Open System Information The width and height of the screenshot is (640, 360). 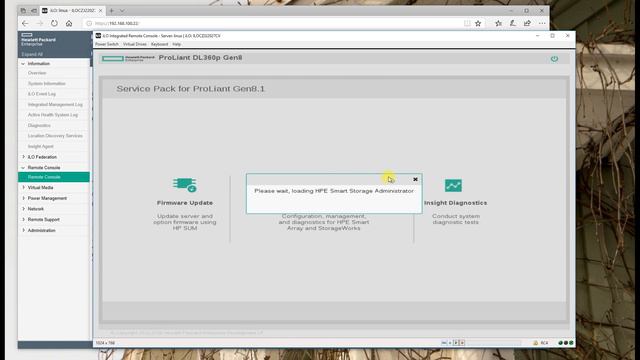tap(47, 83)
